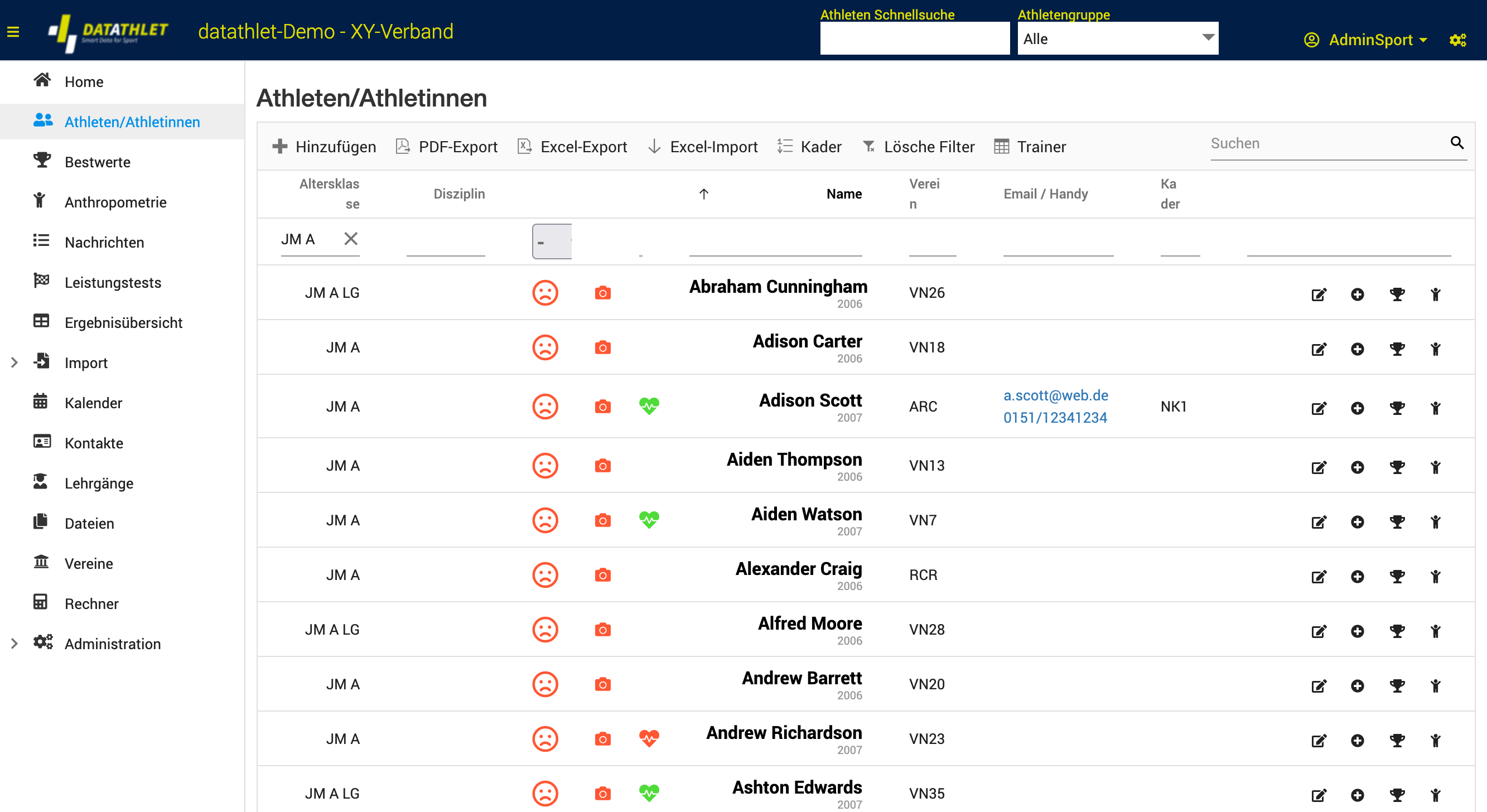Open the Athletengruppe dropdown
Screen dimensions: 1487x812
coord(1118,38)
